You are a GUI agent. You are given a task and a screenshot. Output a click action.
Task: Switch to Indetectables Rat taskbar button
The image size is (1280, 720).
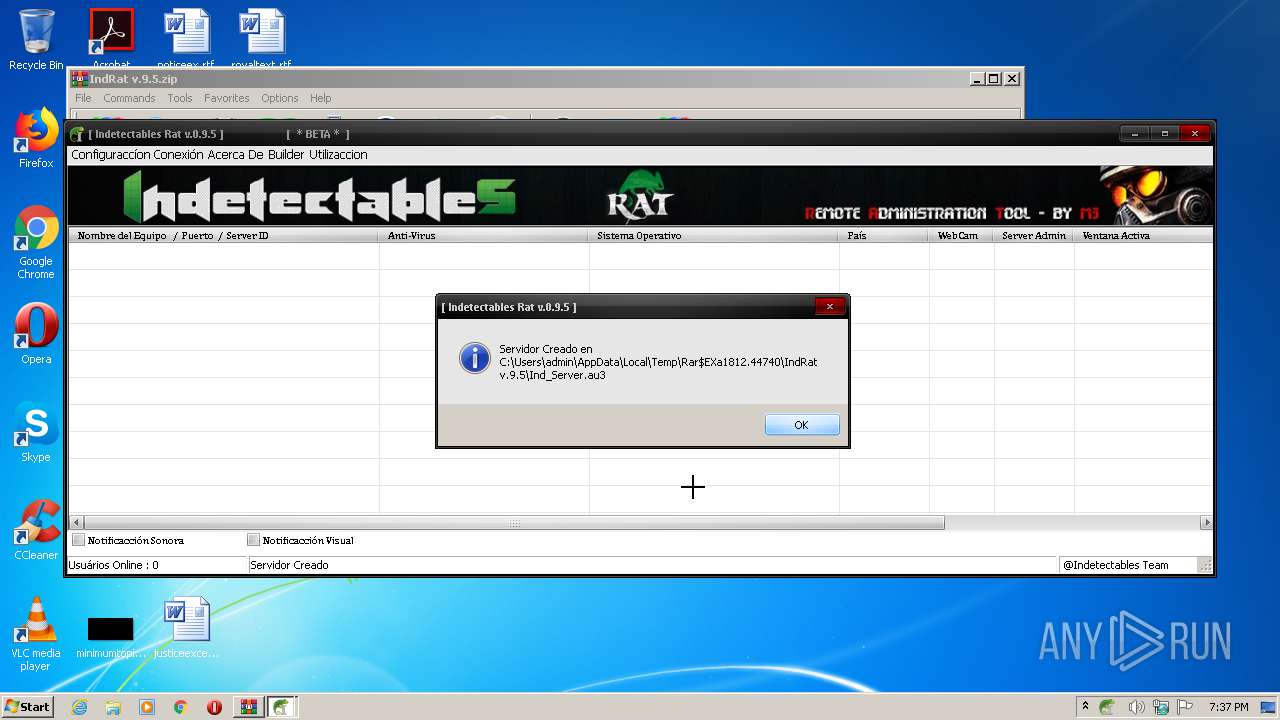pyautogui.click(x=282, y=707)
